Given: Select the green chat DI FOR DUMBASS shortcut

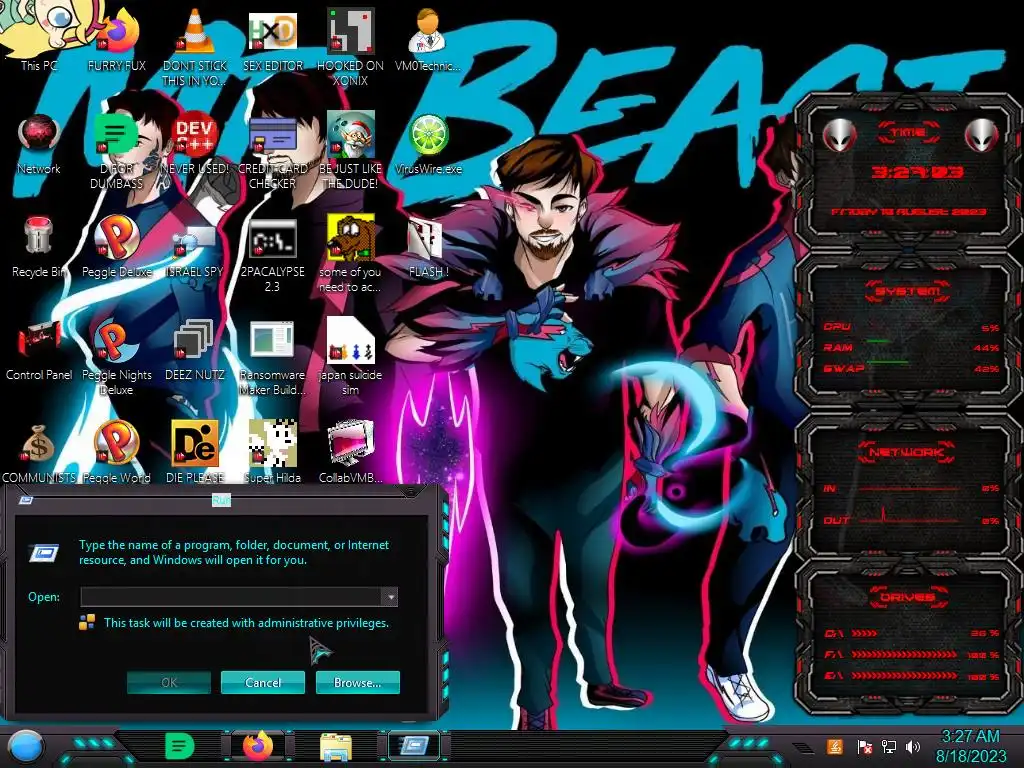Looking at the screenshot, I should tap(116, 150).
